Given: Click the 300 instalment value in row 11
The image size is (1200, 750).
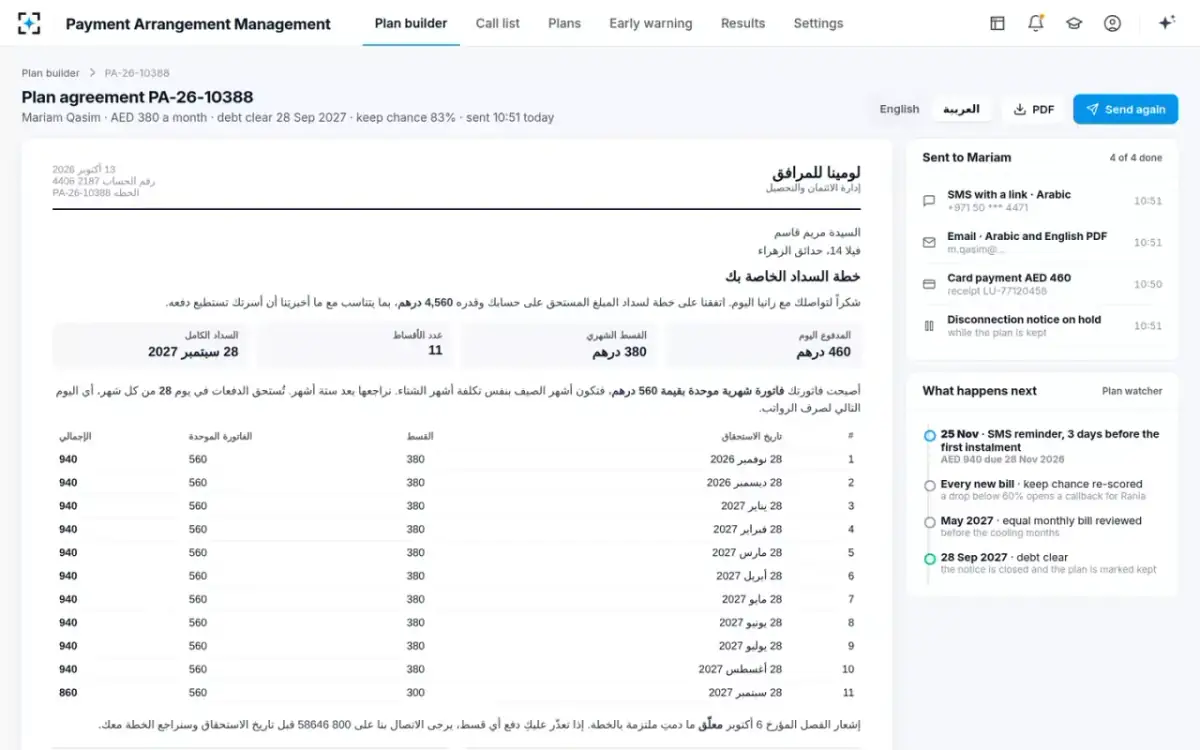Looking at the screenshot, I should (415, 692).
